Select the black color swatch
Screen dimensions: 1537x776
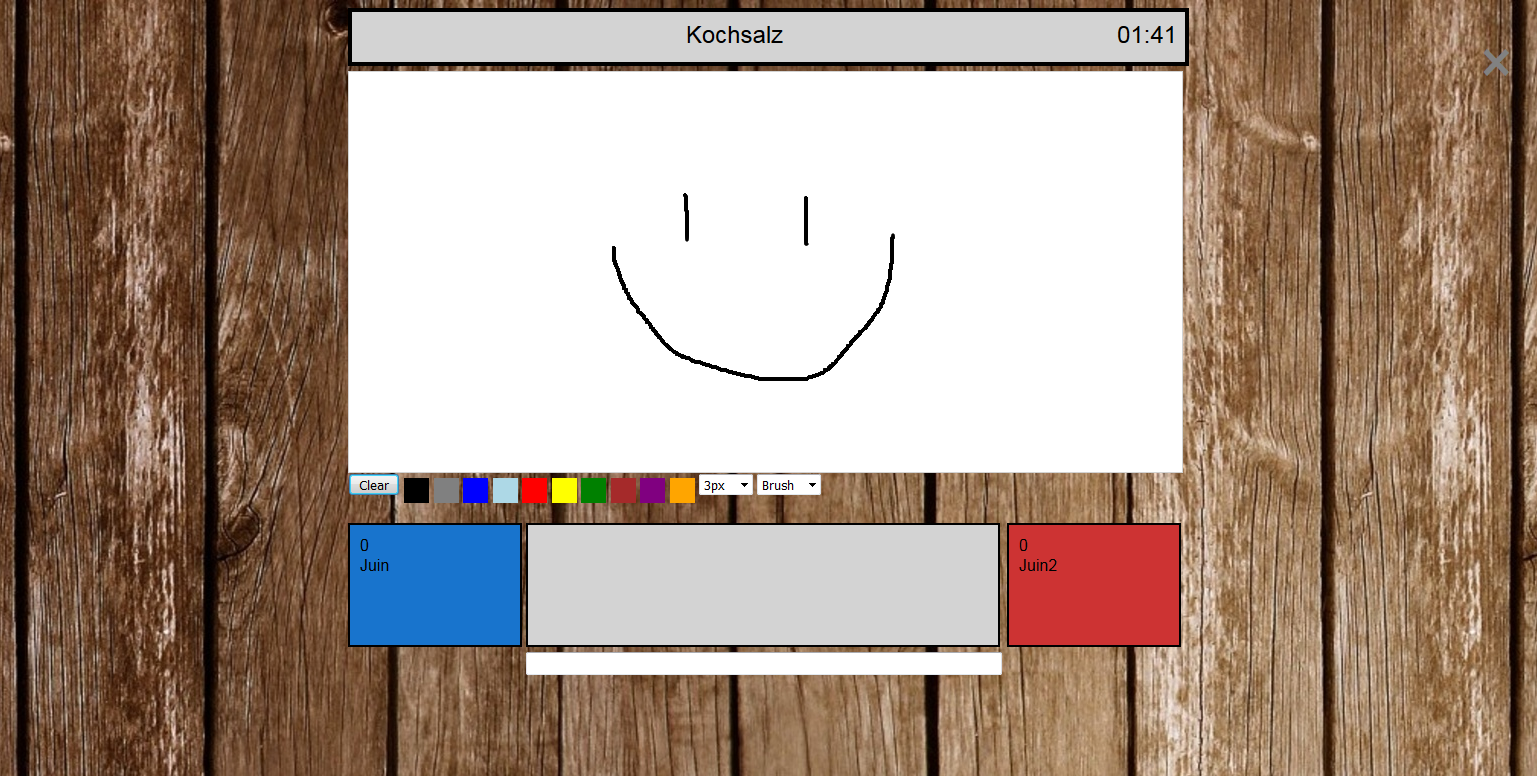click(416, 490)
